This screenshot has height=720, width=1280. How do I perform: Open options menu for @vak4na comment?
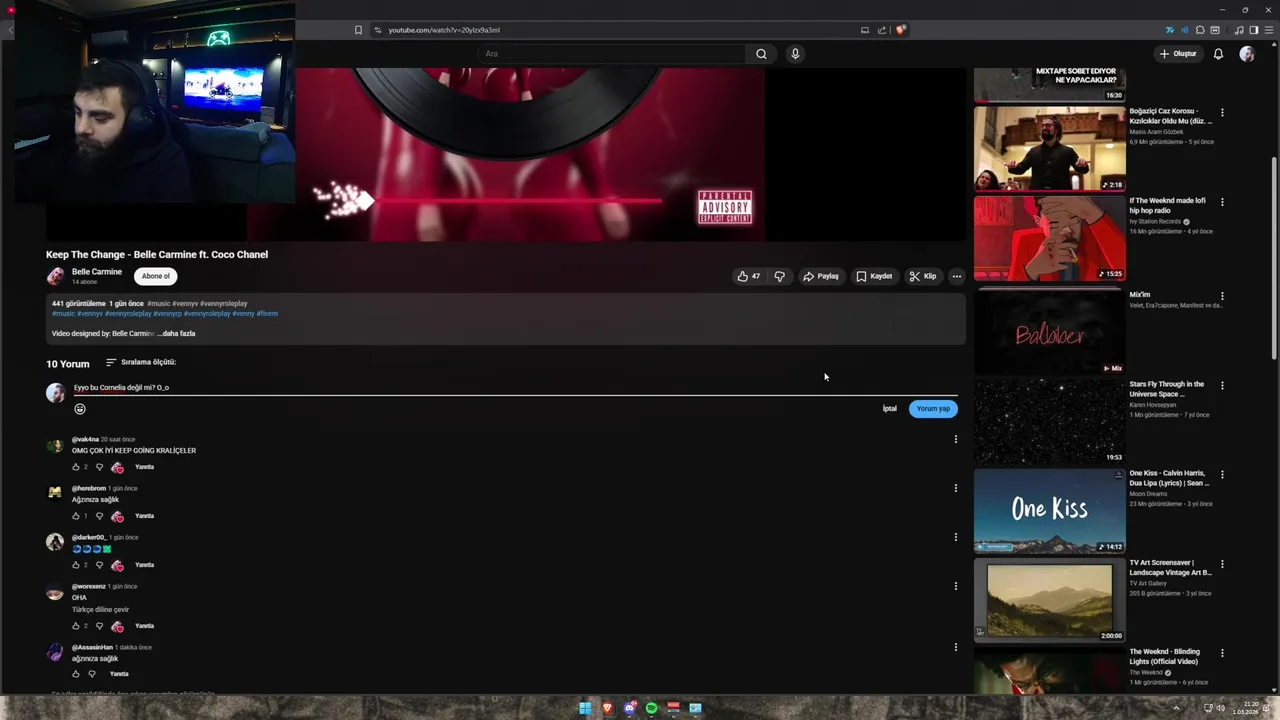point(955,439)
